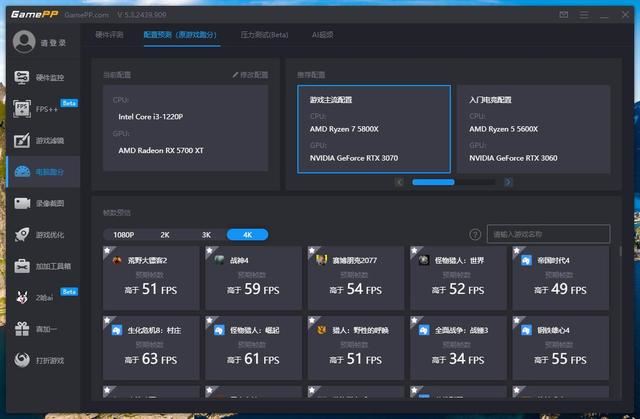Image resolution: width=640 pixels, height=419 pixels.
Task: Select the Ryzen 7 5800X recommended config card
Action: tap(374, 129)
